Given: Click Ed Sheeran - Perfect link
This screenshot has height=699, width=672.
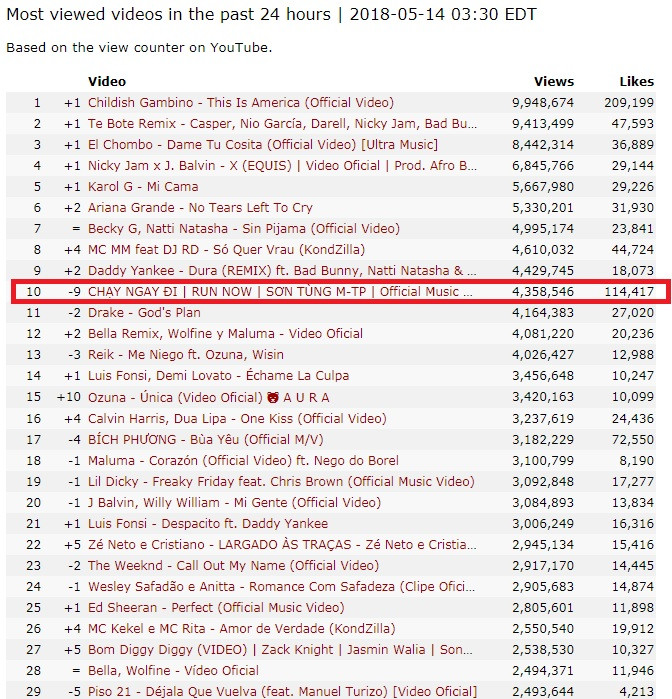Looking at the screenshot, I should coord(216,607).
